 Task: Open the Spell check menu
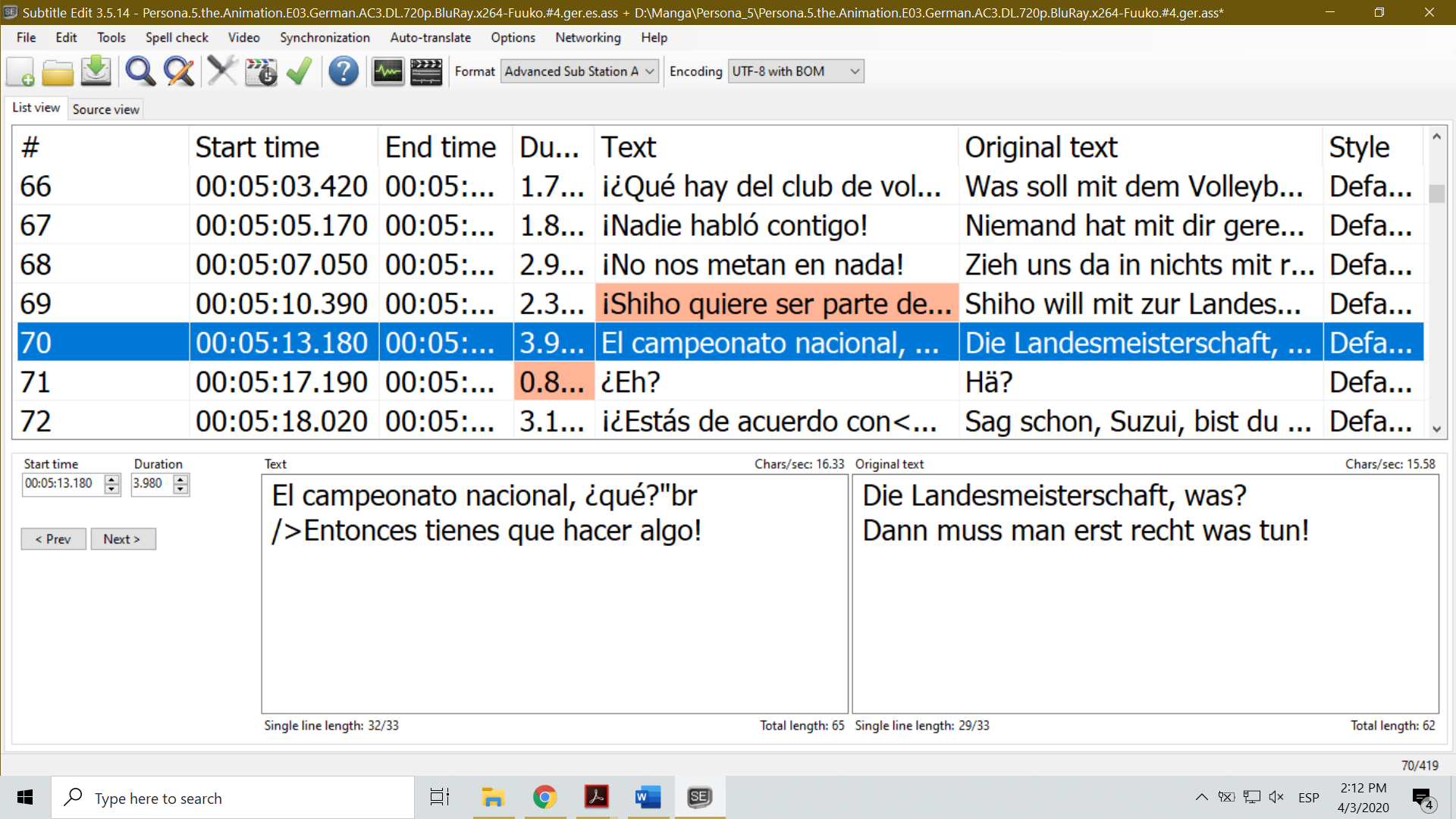click(x=177, y=38)
